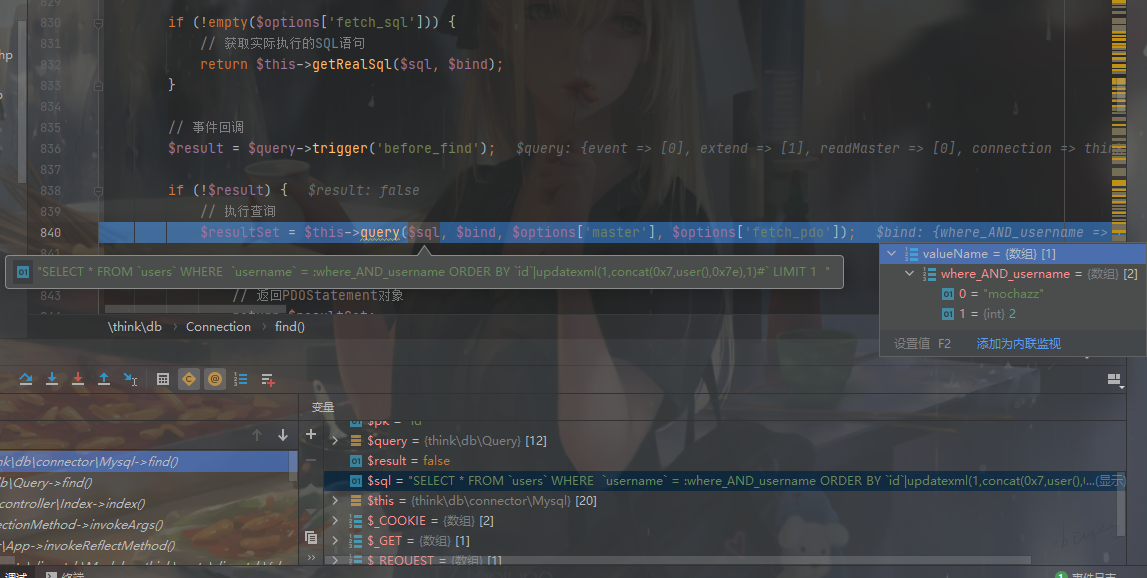This screenshot has height=578, width=1147.
Task: Click the \think\db breadcrumb
Action: 135,327
